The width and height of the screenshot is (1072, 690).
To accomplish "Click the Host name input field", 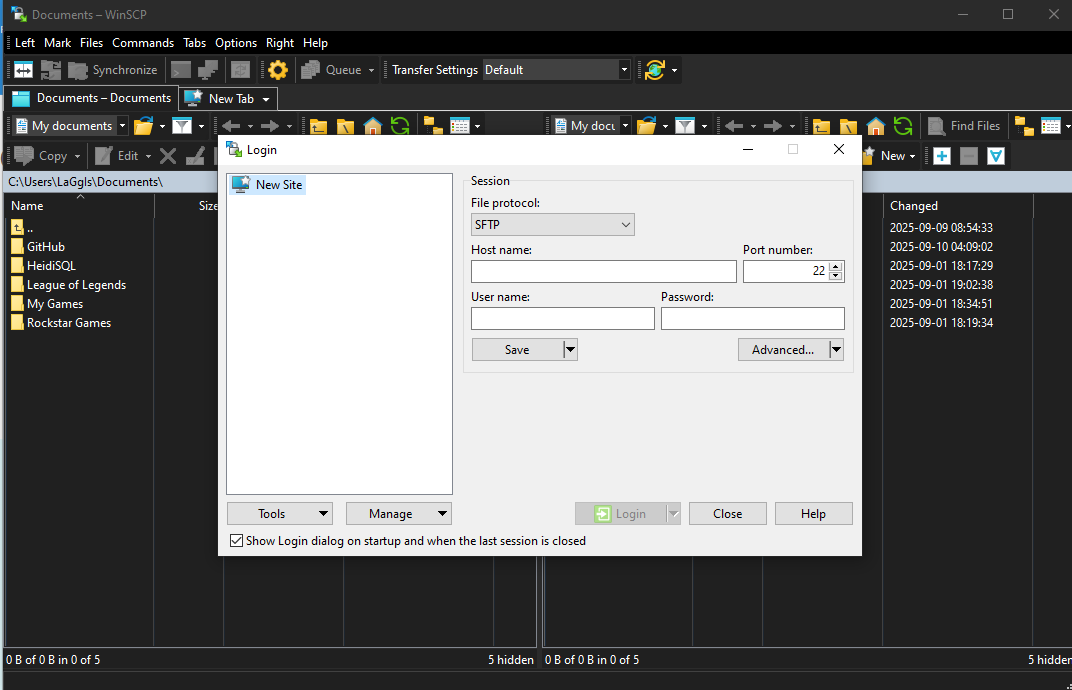I will tap(604, 271).
